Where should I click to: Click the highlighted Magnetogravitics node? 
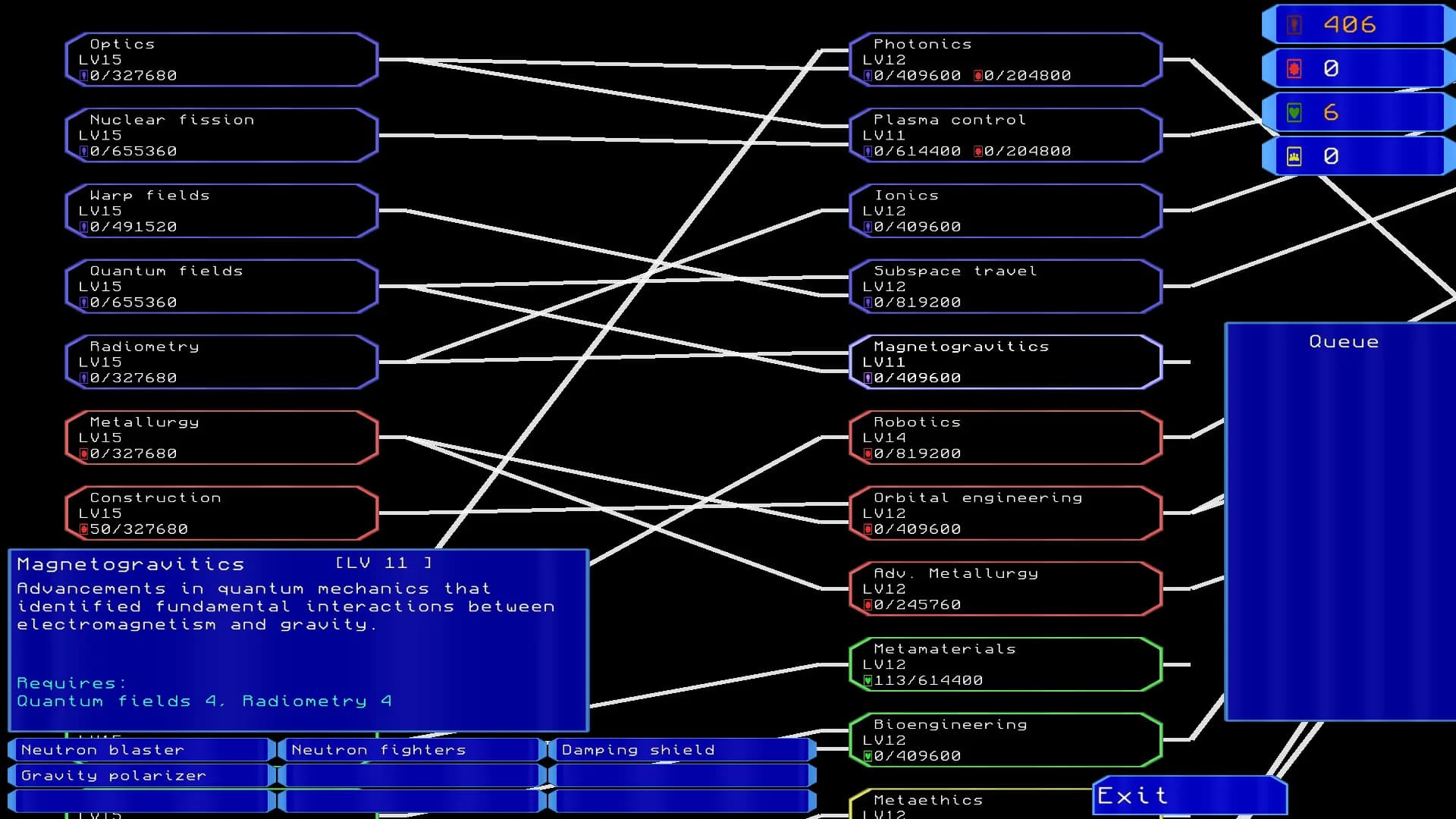[1006, 362]
